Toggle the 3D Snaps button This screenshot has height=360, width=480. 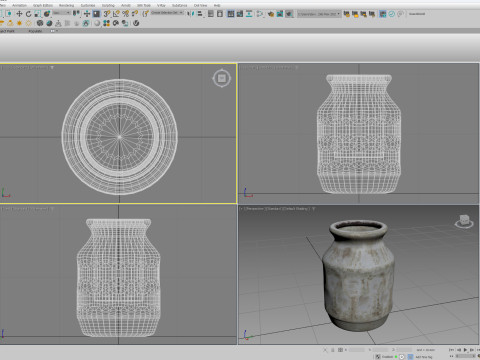pyautogui.click(x=107, y=14)
